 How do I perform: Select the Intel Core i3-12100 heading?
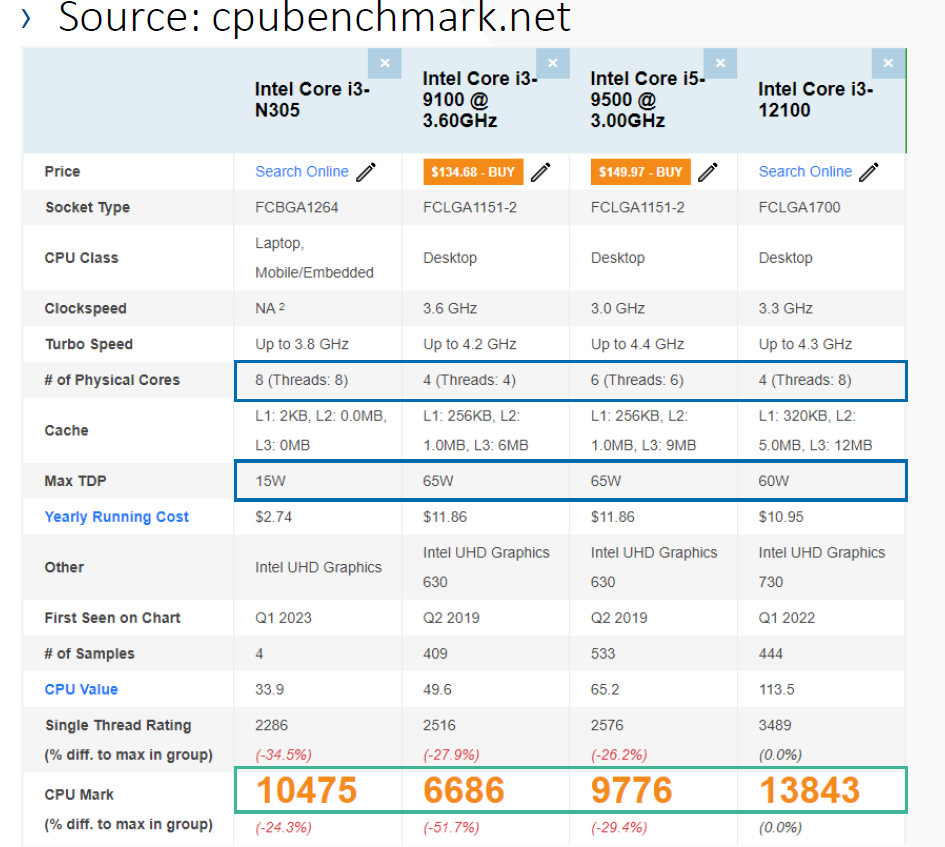coord(815,99)
